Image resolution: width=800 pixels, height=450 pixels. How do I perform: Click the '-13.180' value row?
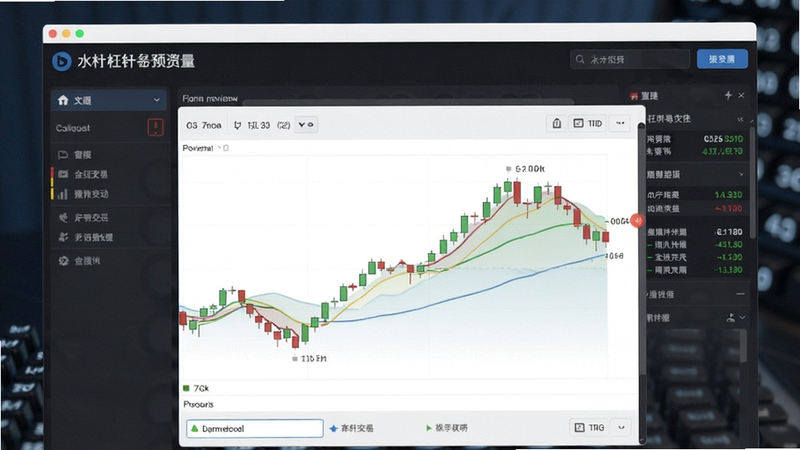pyautogui.click(x=696, y=270)
